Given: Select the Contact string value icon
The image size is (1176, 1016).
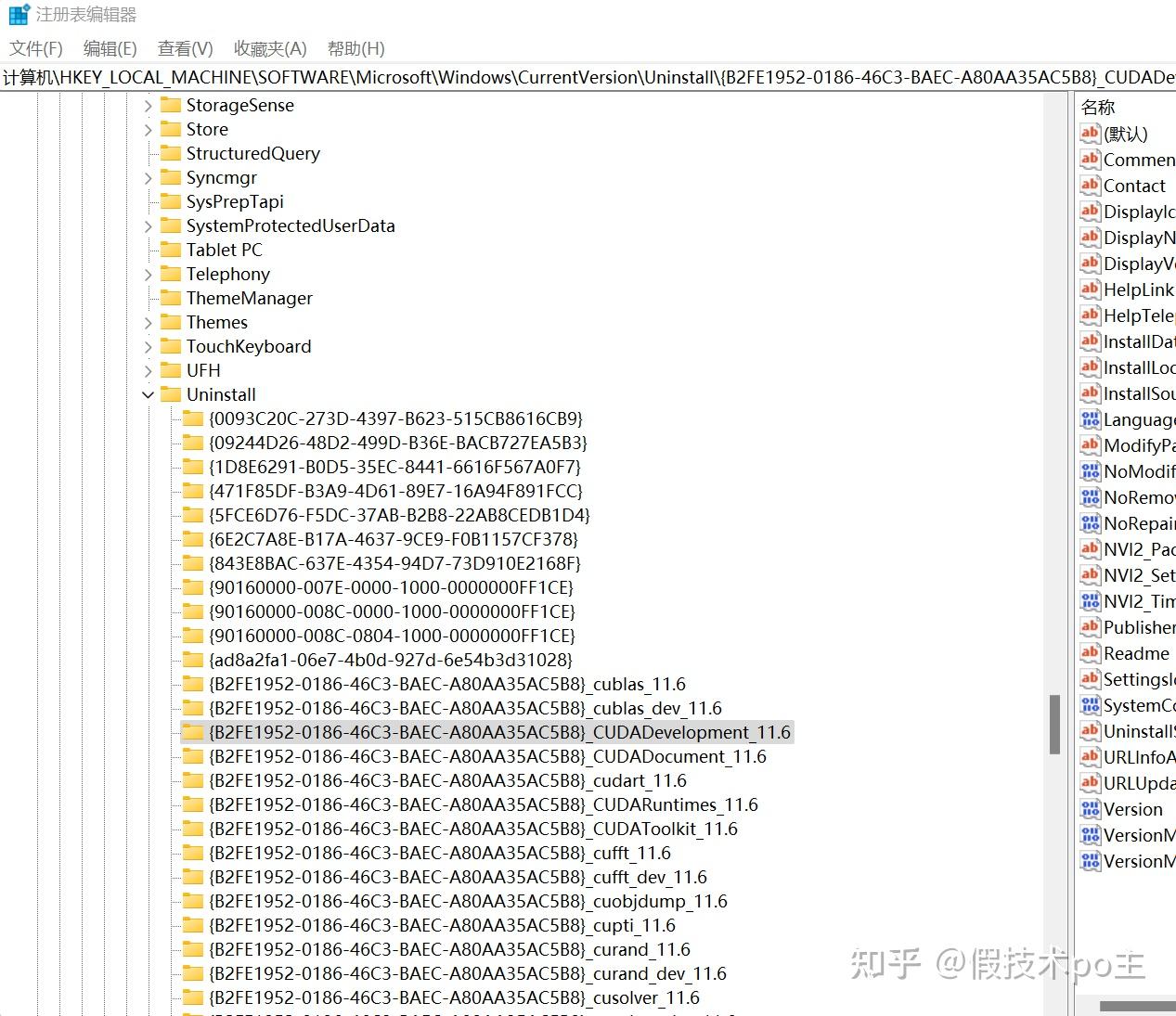Looking at the screenshot, I should 1090,185.
